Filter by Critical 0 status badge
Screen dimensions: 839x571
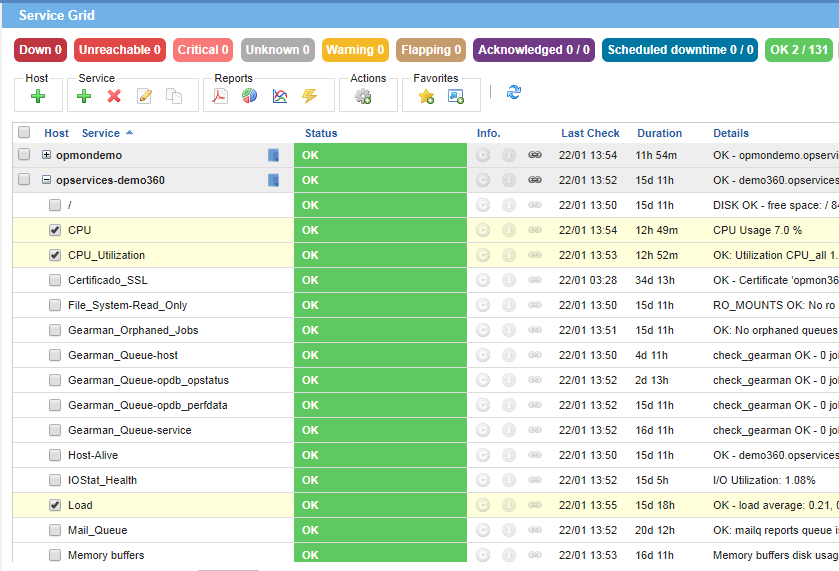[x=203, y=50]
